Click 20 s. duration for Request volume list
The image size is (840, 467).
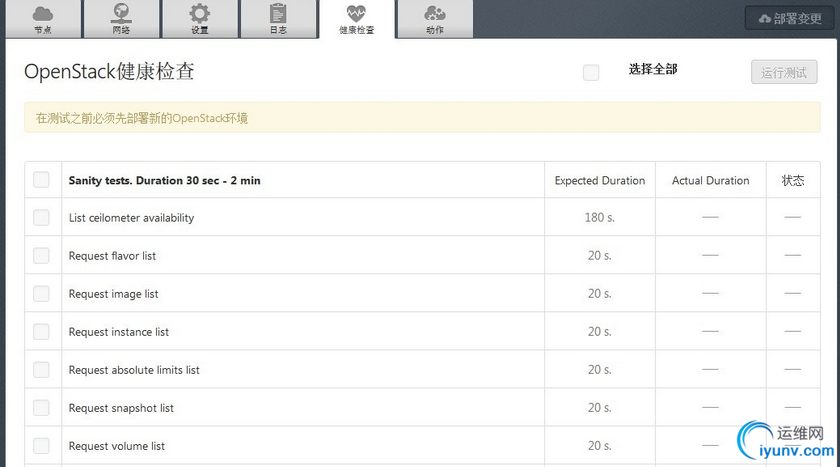[x=600, y=446]
